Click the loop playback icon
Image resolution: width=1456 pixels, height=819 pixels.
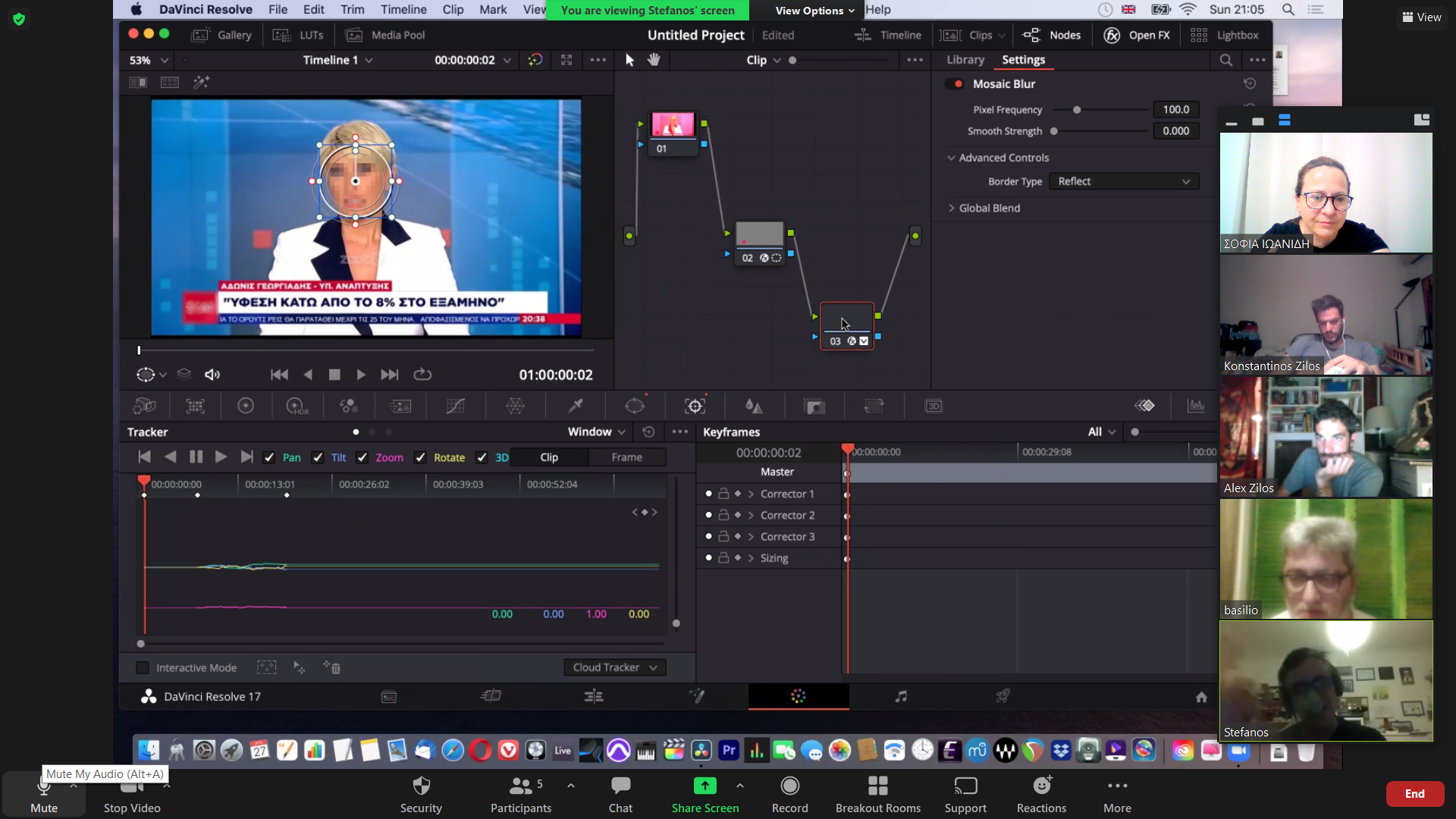(x=422, y=375)
